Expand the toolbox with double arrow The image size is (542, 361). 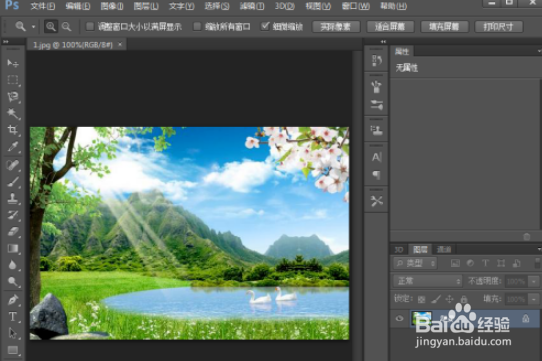(6, 41)
